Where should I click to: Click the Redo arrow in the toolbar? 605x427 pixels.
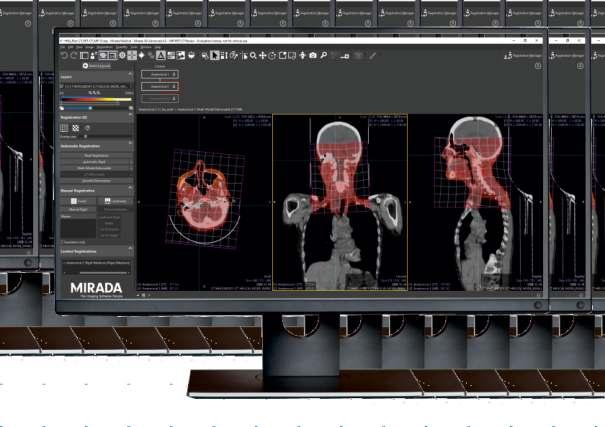coord(73,56)
